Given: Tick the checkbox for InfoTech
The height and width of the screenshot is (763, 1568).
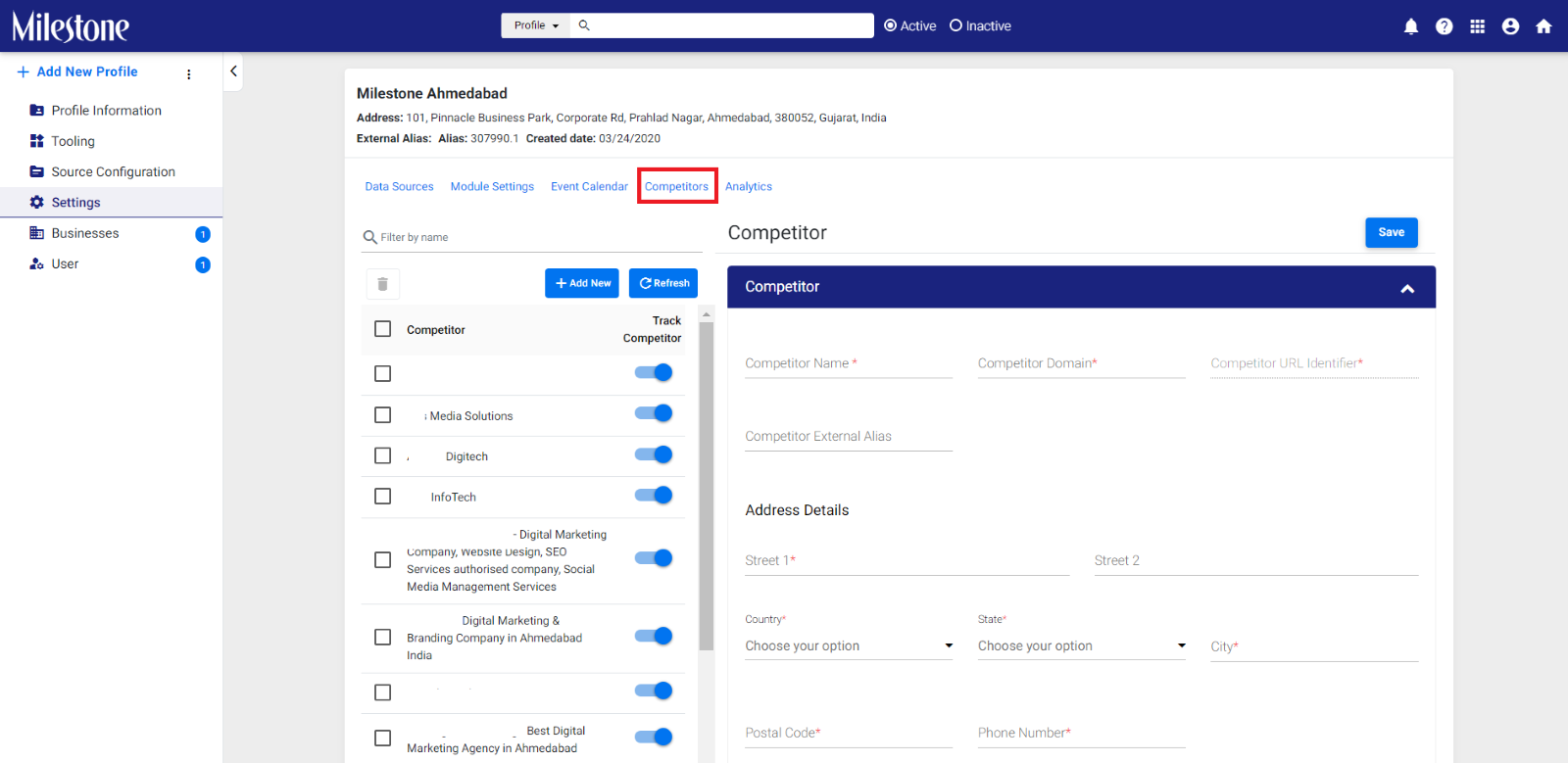Looking at the screenshot, I should (x=383, y=497).
